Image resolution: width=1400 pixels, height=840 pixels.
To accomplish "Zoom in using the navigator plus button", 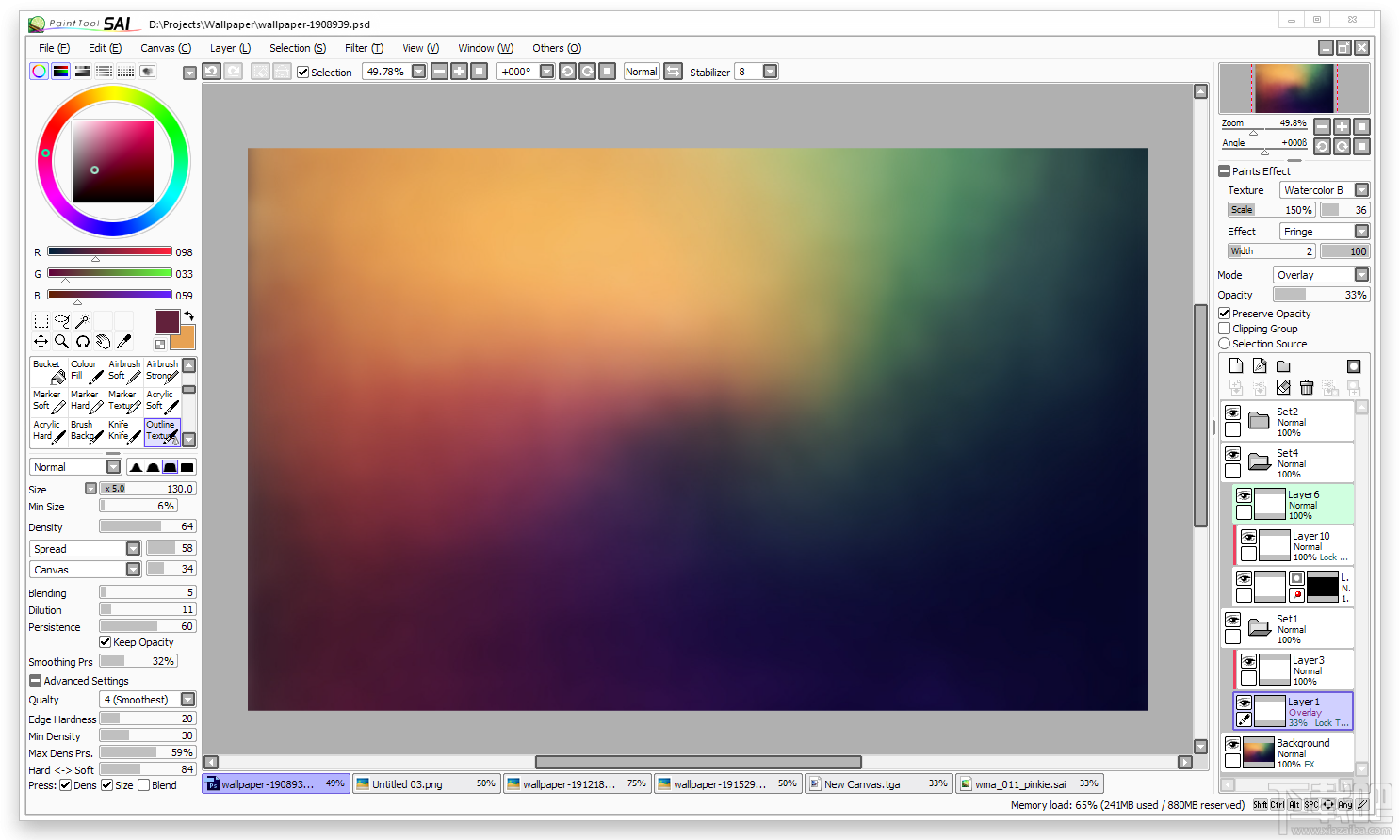I will click(1342, 125).
